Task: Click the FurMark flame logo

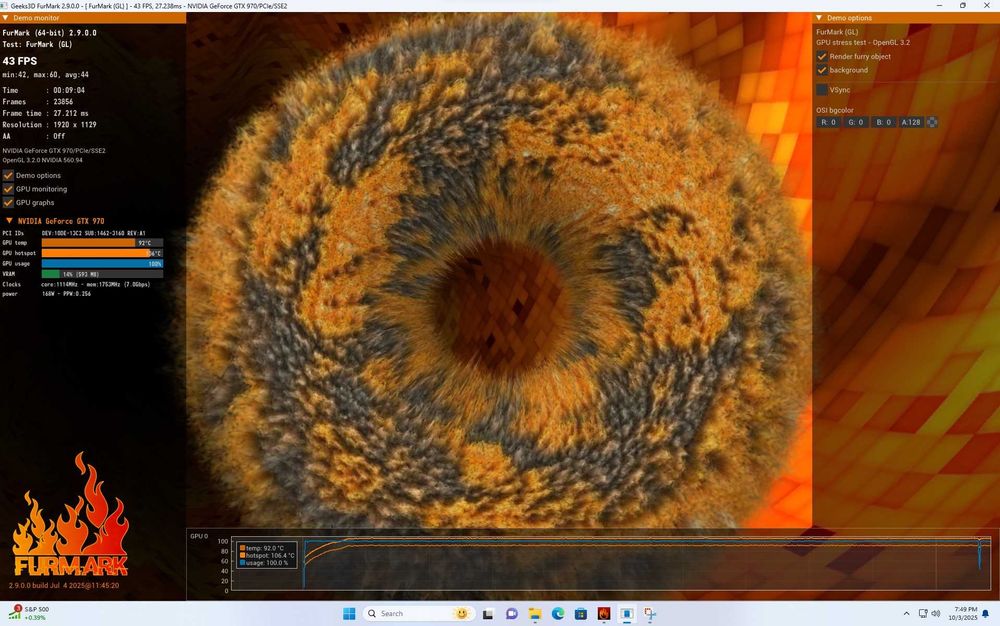Action: [x=70, y=515]
